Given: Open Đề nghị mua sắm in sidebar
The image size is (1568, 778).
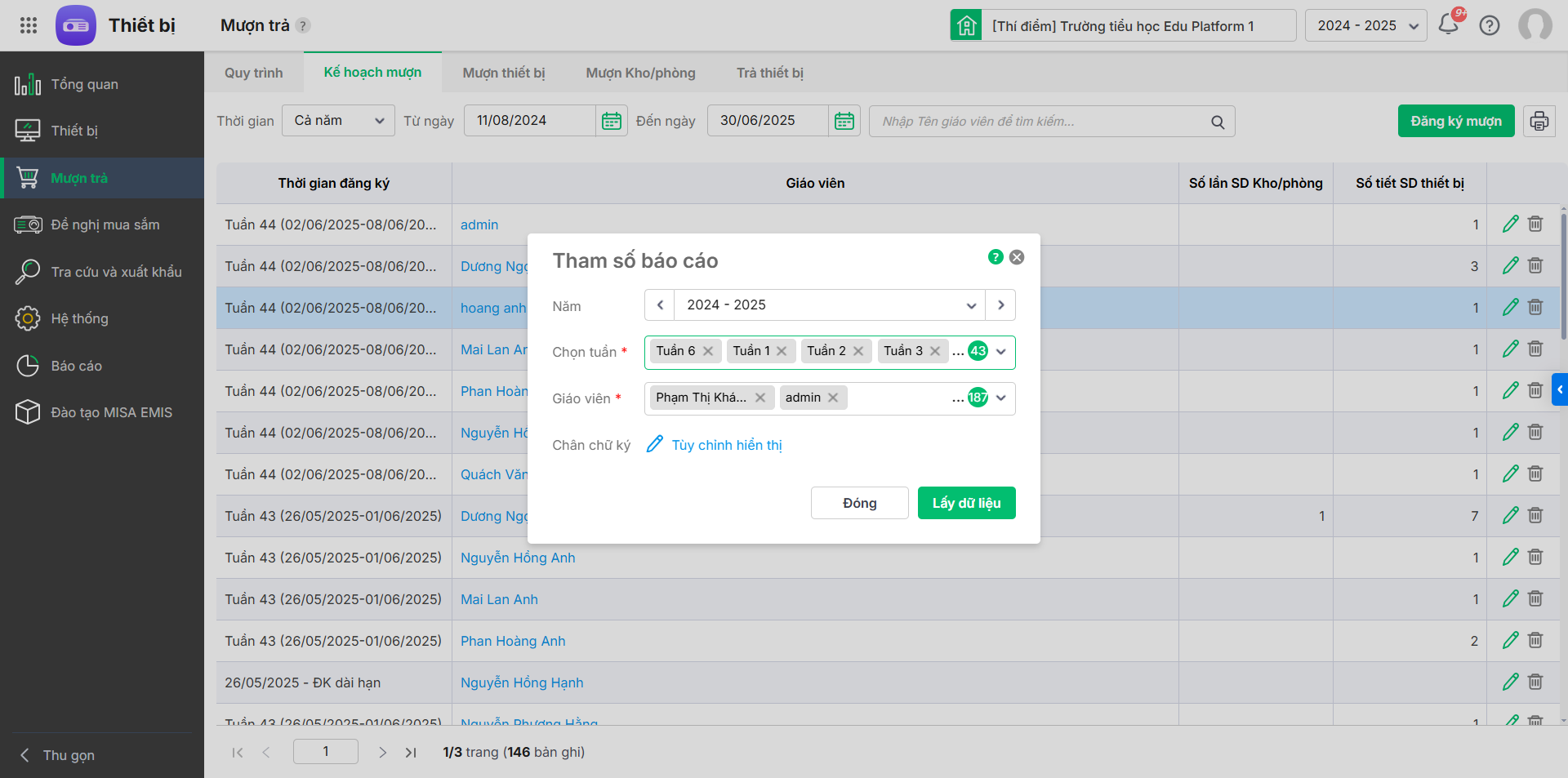Looking at the screenshot, I should 102,225.
